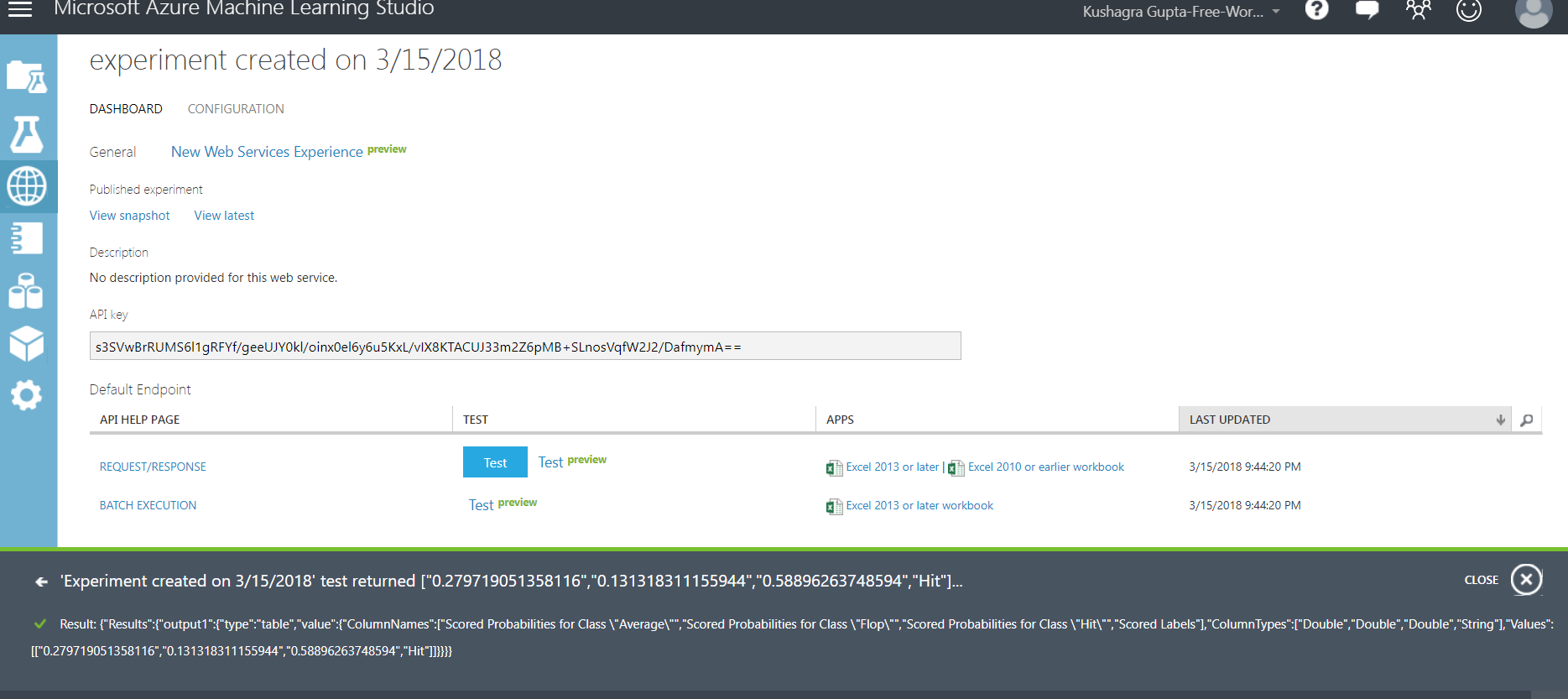This screenshot has height=699, width=1568.
Task: Click the Batch Execution 3/15/2018 9:44:20 PM timestamp
Action: pyautogui.click(x=1245, y=505)
